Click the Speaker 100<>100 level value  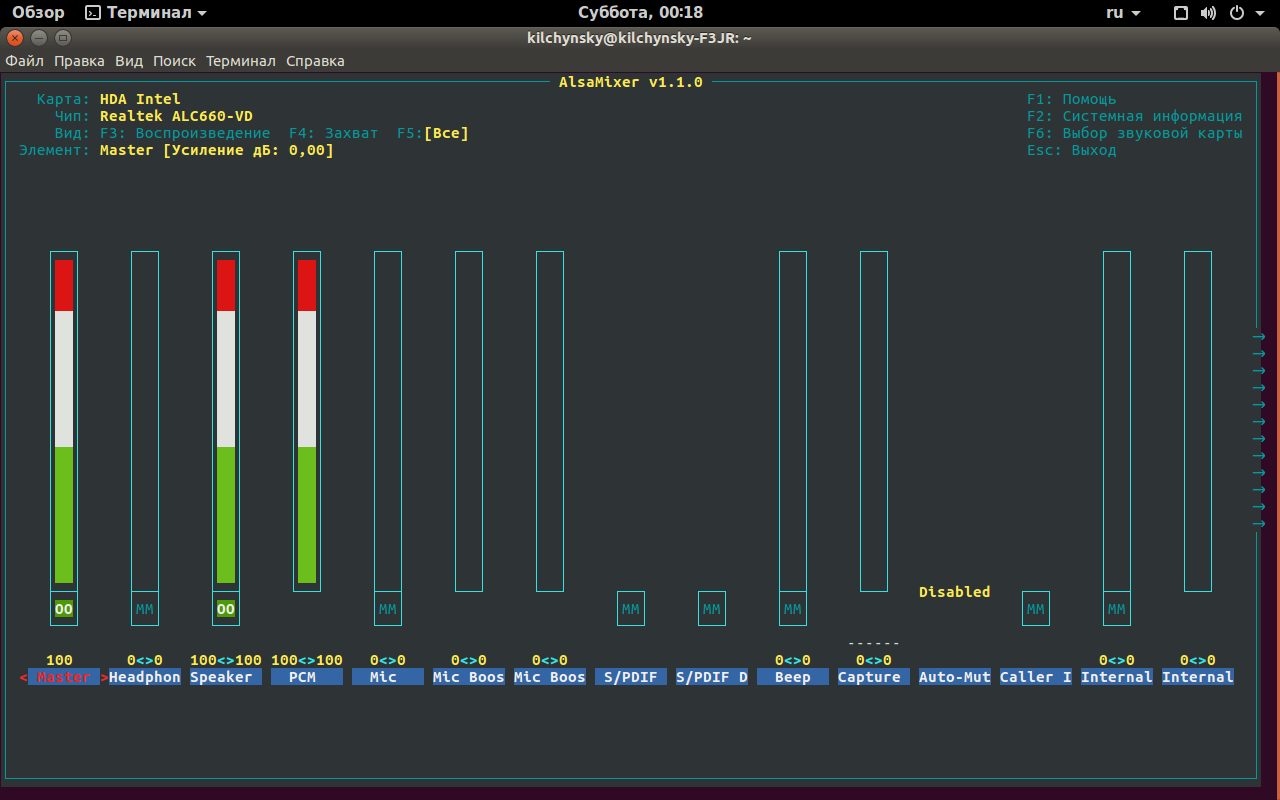click(x=226, y=660)
